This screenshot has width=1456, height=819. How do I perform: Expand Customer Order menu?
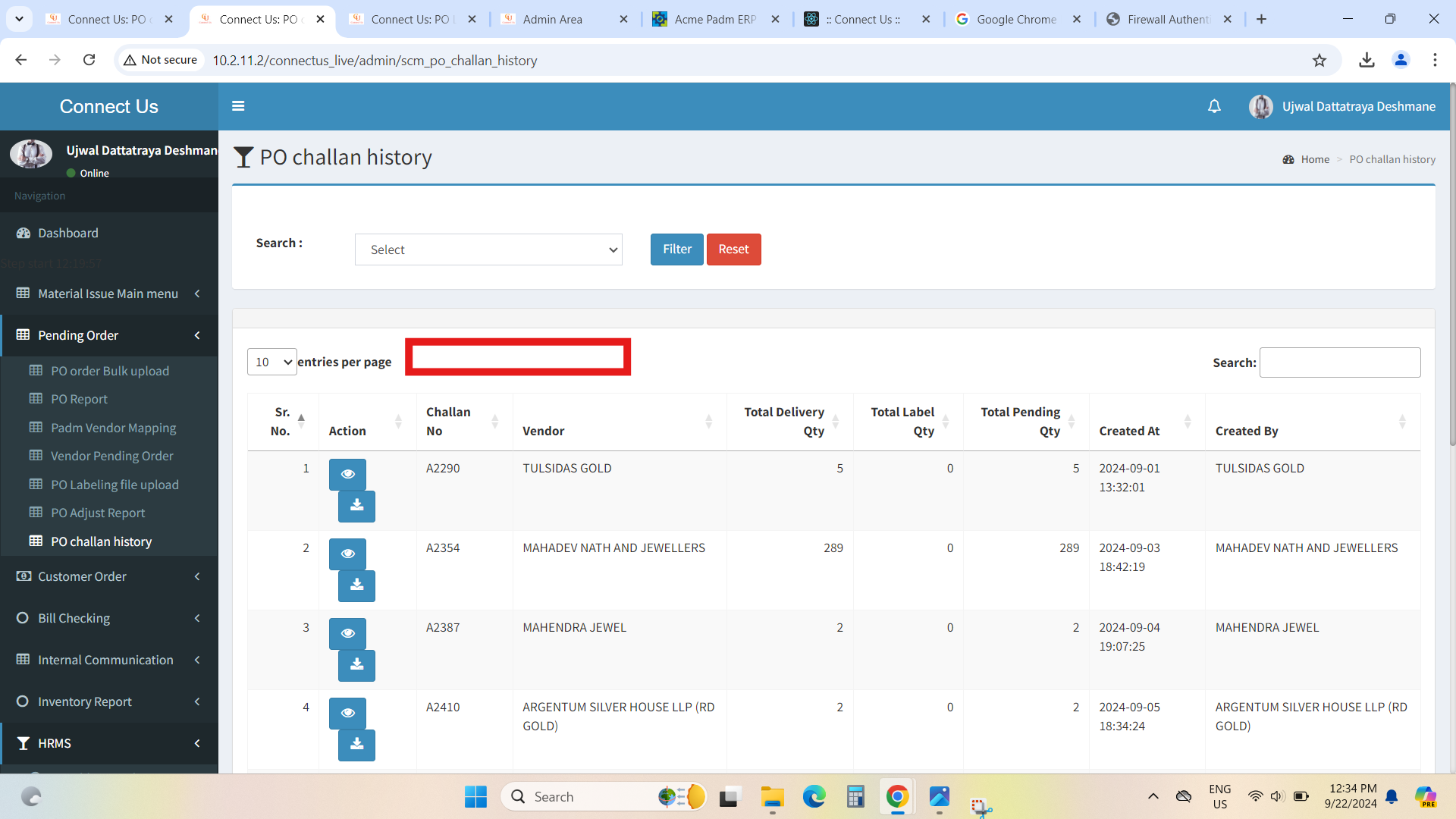click(108, 576)
